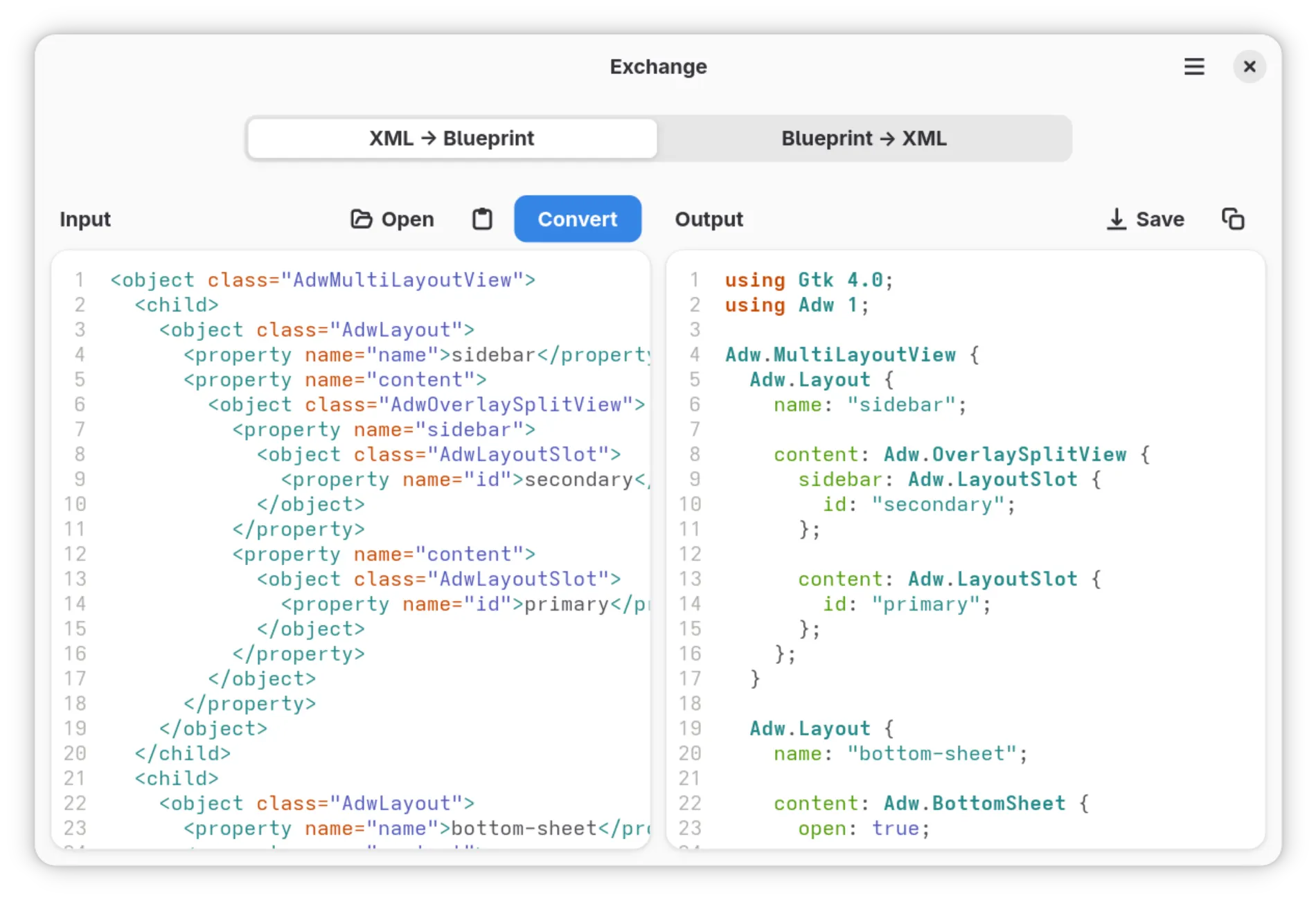The width and height of the screenshot is (1316, 900).
Task: Click the Convert button
Action: (578, 219)
